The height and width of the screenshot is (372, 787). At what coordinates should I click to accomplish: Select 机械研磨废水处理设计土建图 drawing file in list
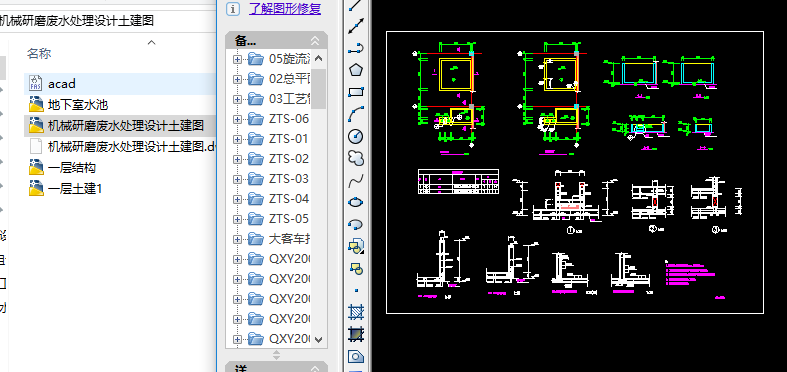click(125, 126)
